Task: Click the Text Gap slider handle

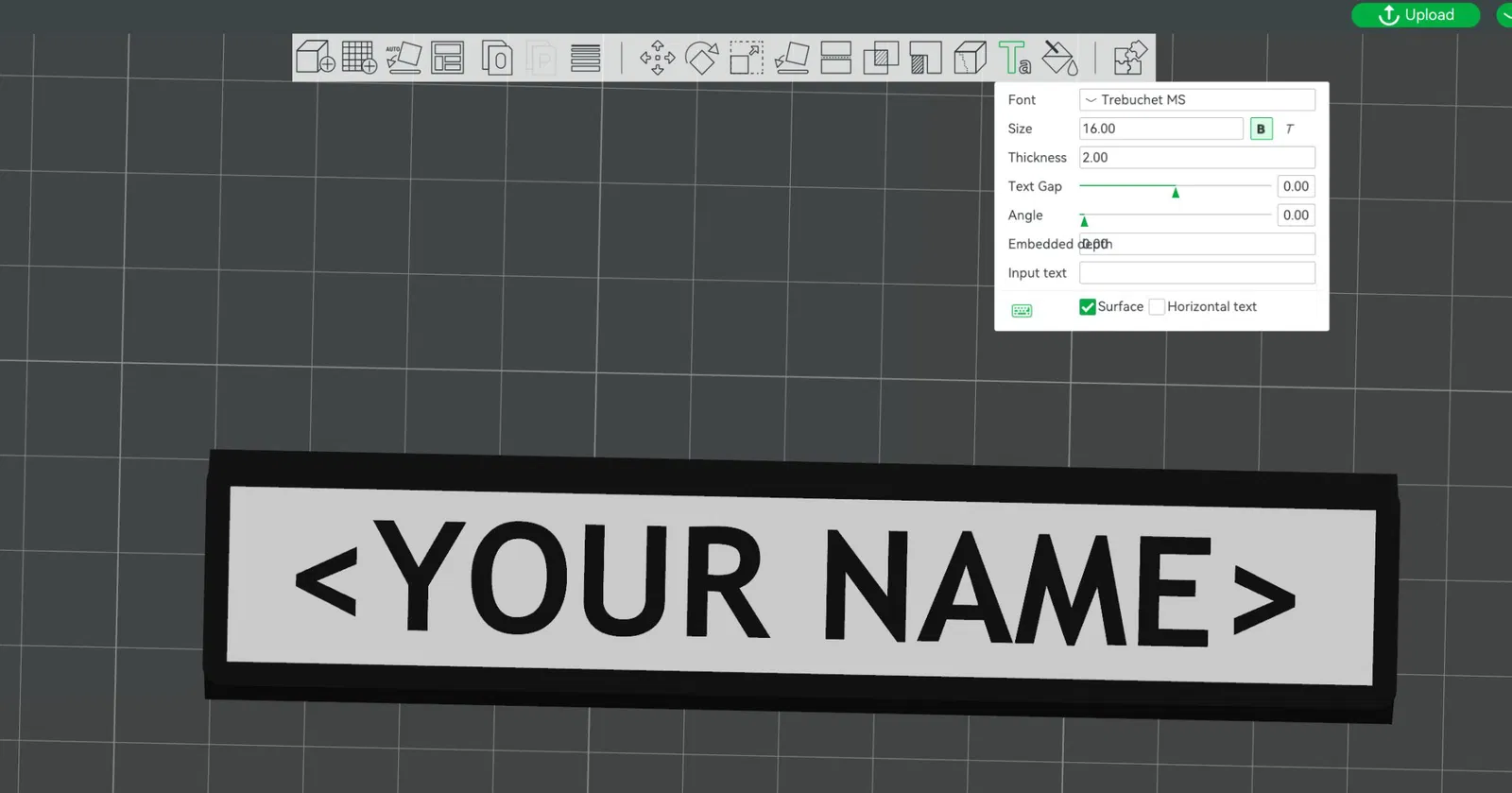Action: [1176, 192]
